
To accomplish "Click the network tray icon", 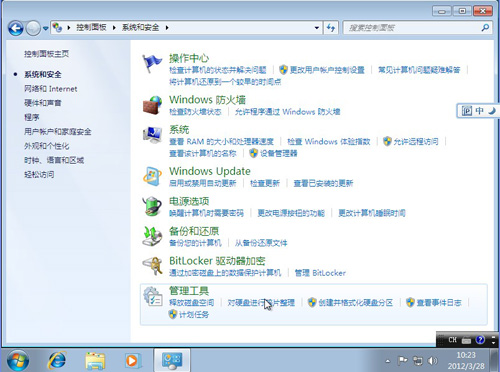I will 417,360.
